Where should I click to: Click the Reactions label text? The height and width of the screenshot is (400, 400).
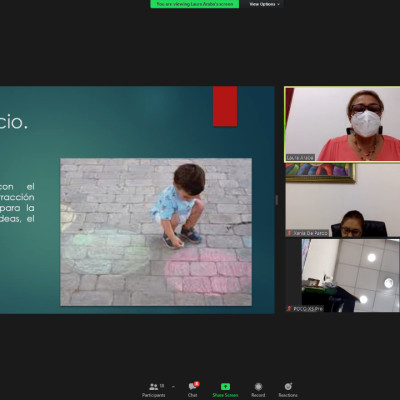click(288, 395)
